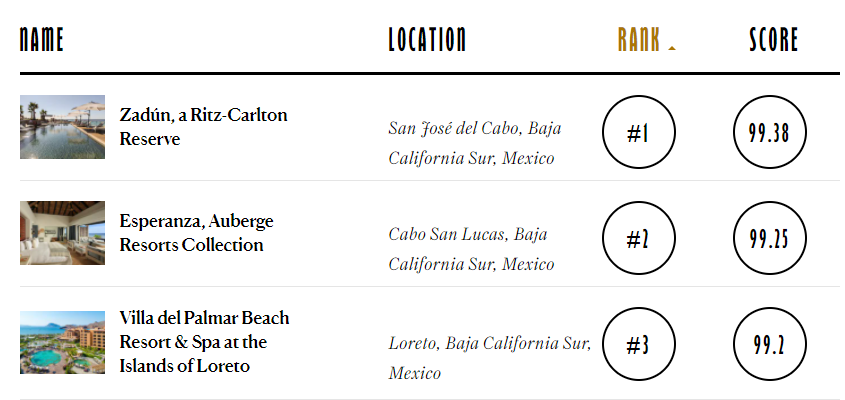This screenshot has height=400, width=845.
Task: Click the 99.2 score circle
Action: 769,346
